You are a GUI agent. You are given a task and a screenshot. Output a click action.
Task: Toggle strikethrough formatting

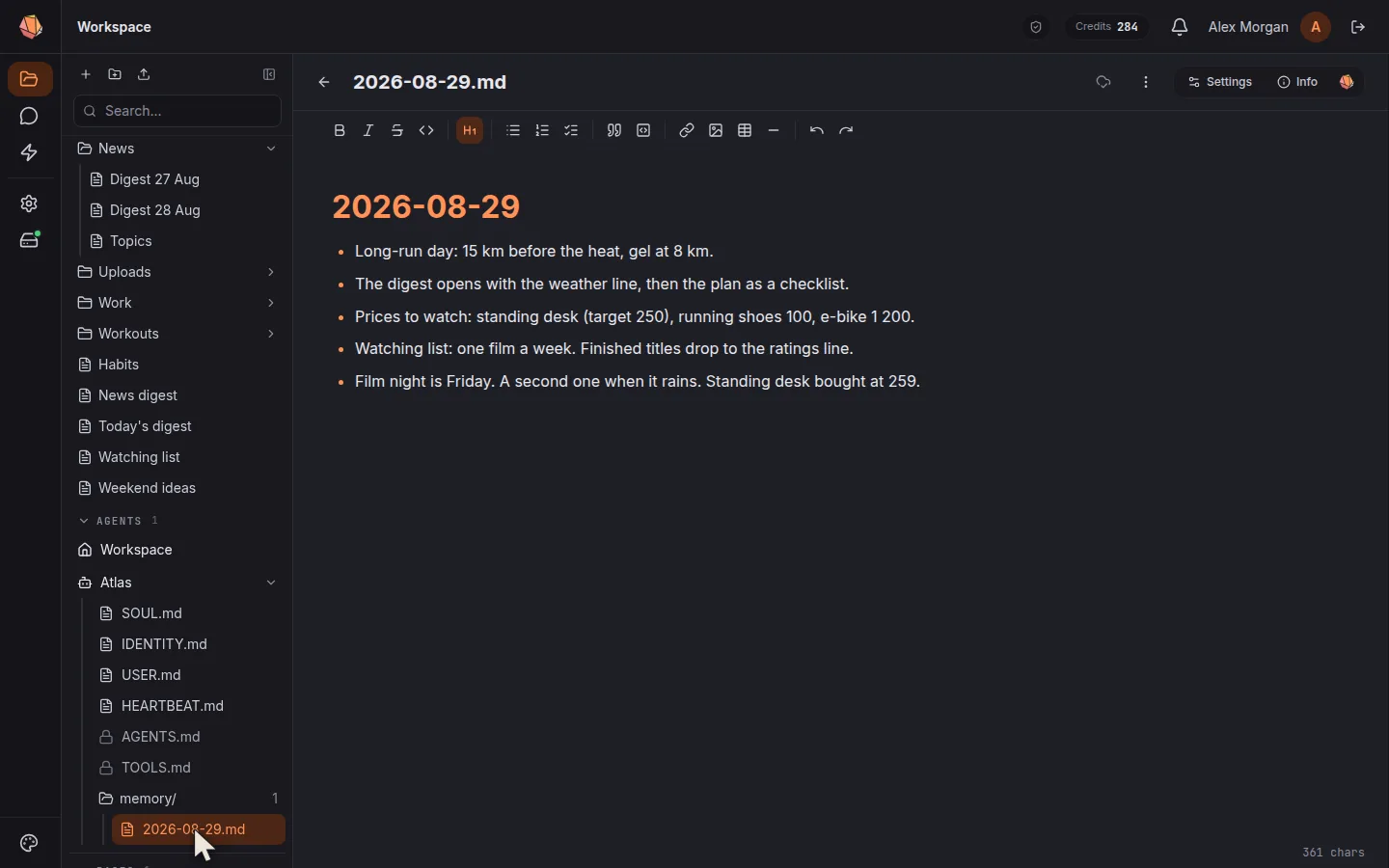pyautogui.click(x=397, y=130)
